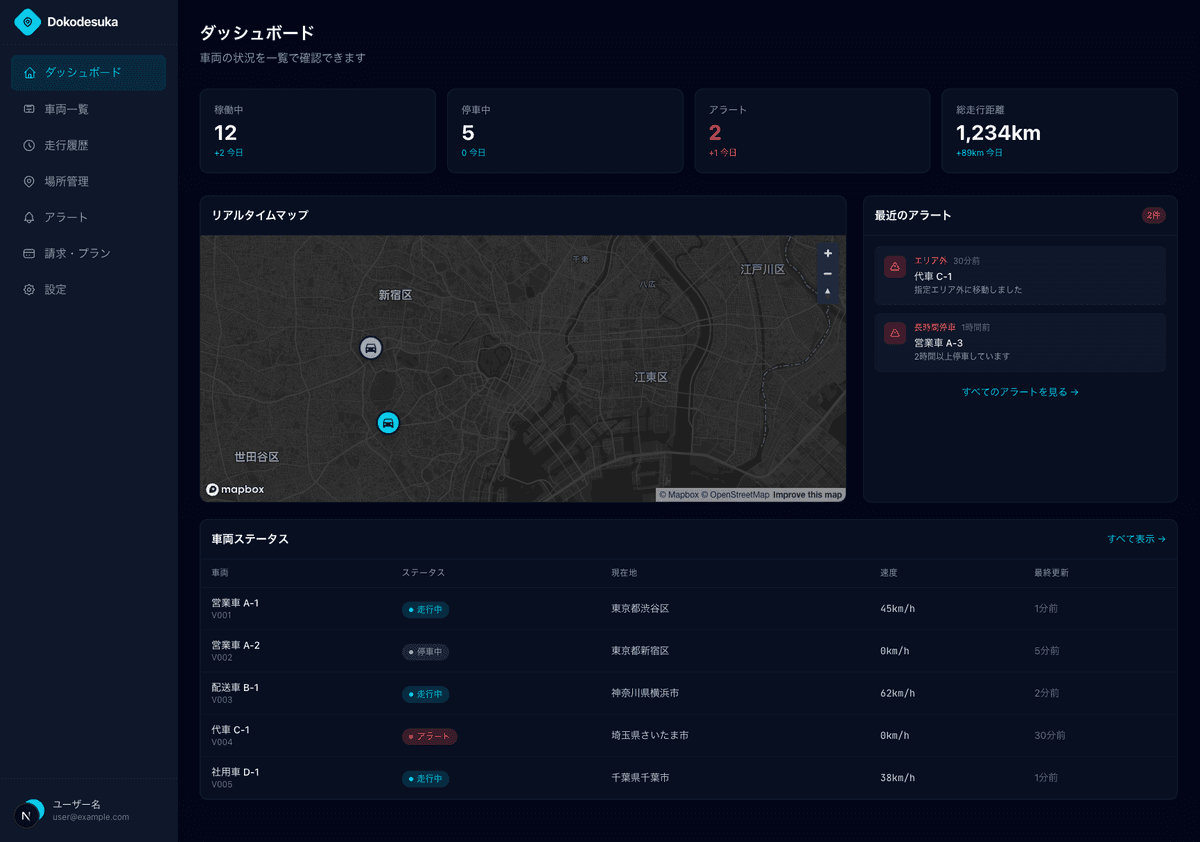Click the アラート status badge for 代車 C-1
The height and width of the screenshot is (842, 1200).
click(x=430, y=736)
